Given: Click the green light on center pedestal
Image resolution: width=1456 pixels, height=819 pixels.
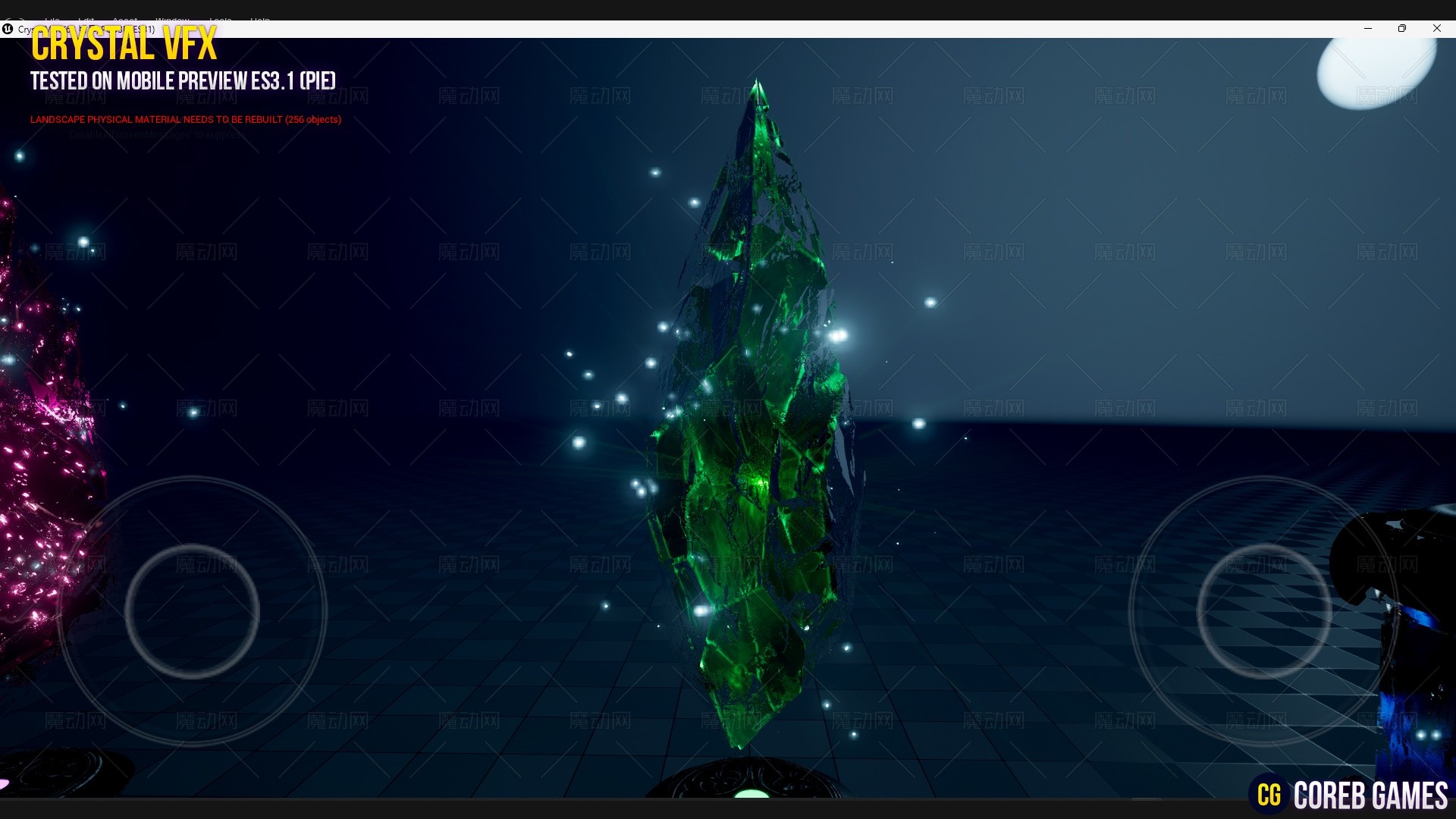Looking at the screenshot, I should tap(752, 793).
